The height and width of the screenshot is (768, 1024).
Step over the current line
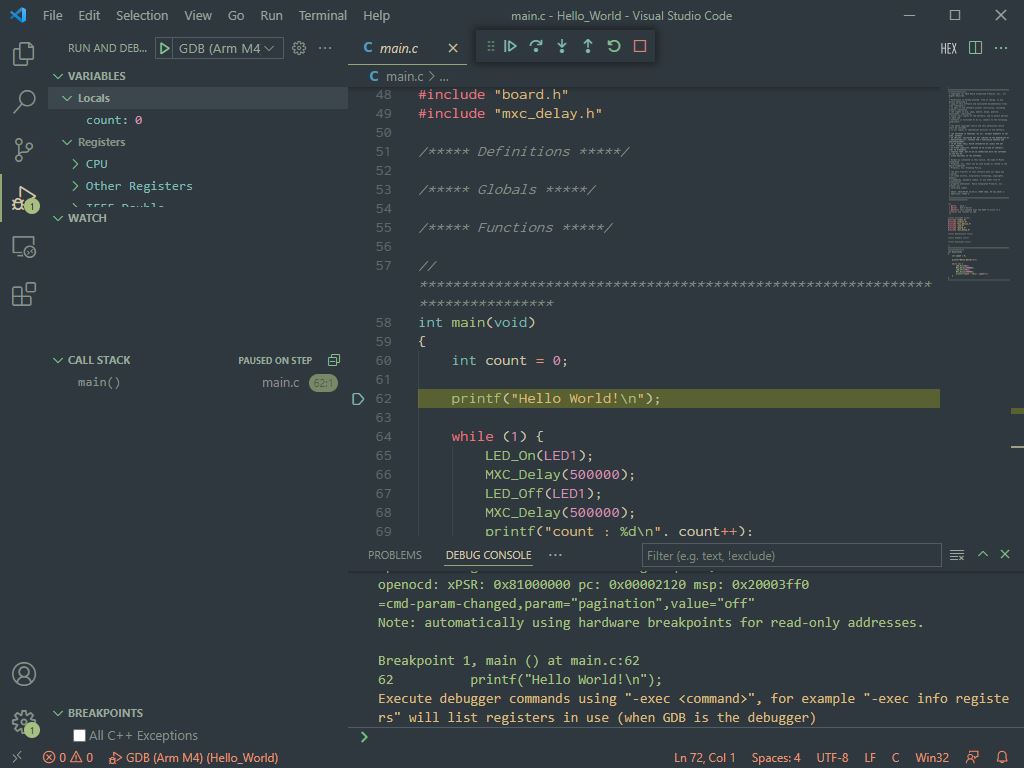coord(536,46)
